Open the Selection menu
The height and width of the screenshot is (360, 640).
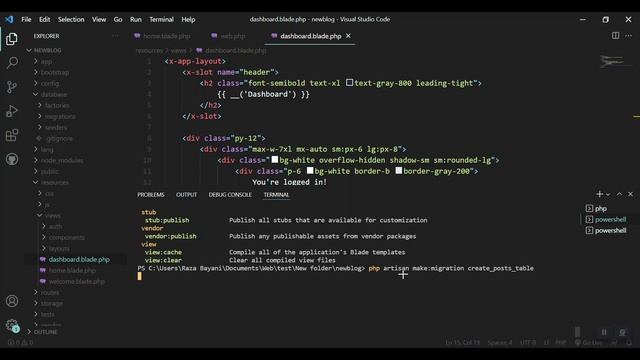click(71, 19)
